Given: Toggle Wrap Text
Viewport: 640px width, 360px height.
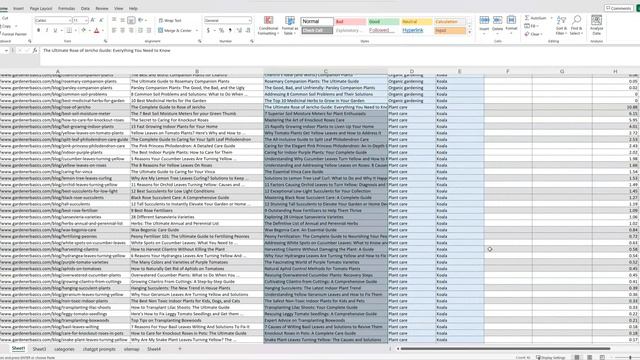Looking at the screenshot, I should [170, 20].
